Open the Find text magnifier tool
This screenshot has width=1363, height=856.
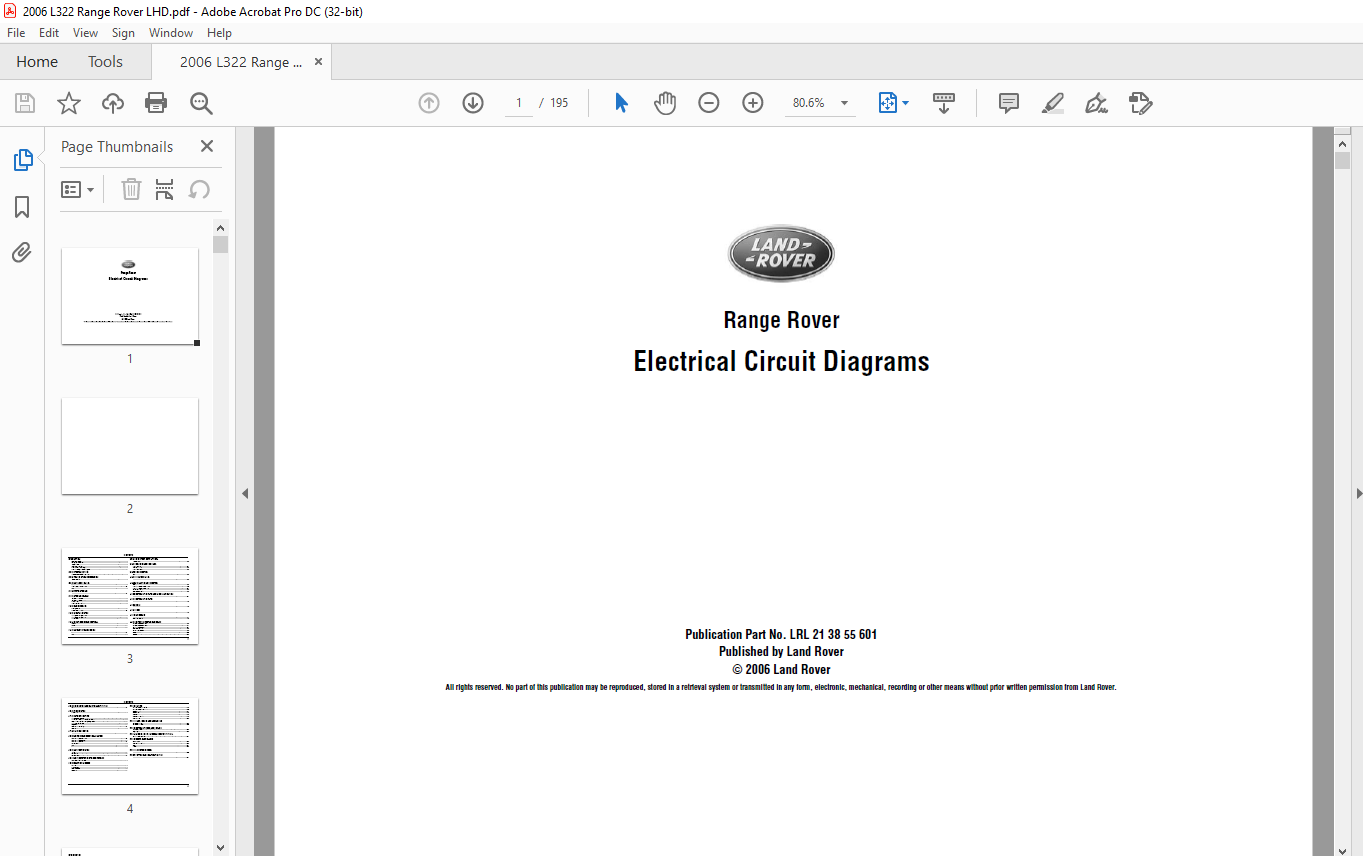pos(201,103)
